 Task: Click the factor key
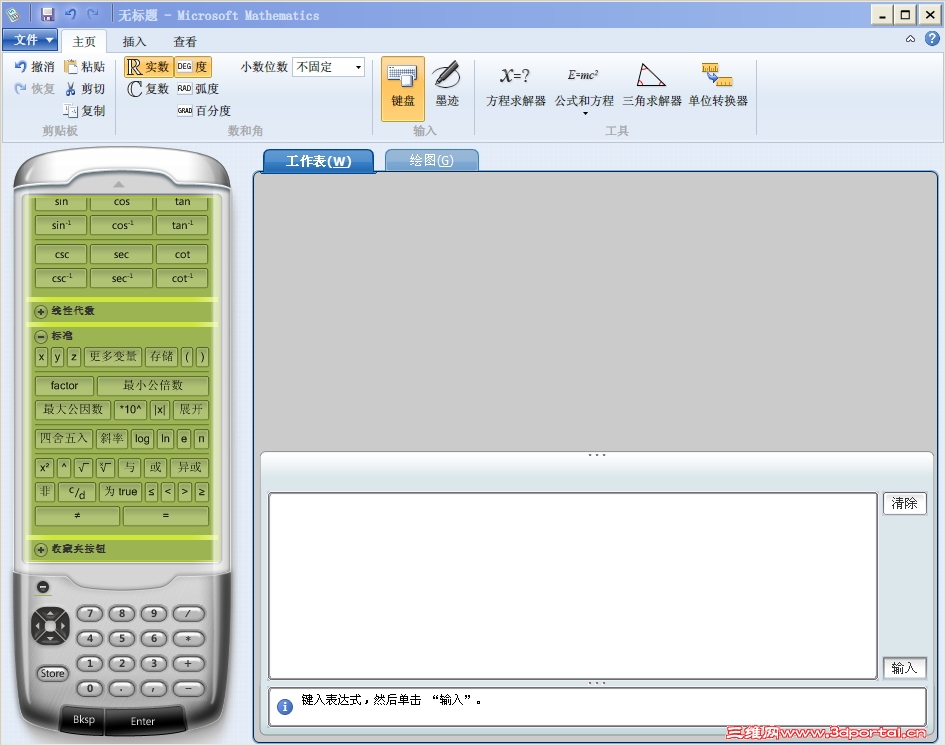pyautogui.click(x=64, y=386)
